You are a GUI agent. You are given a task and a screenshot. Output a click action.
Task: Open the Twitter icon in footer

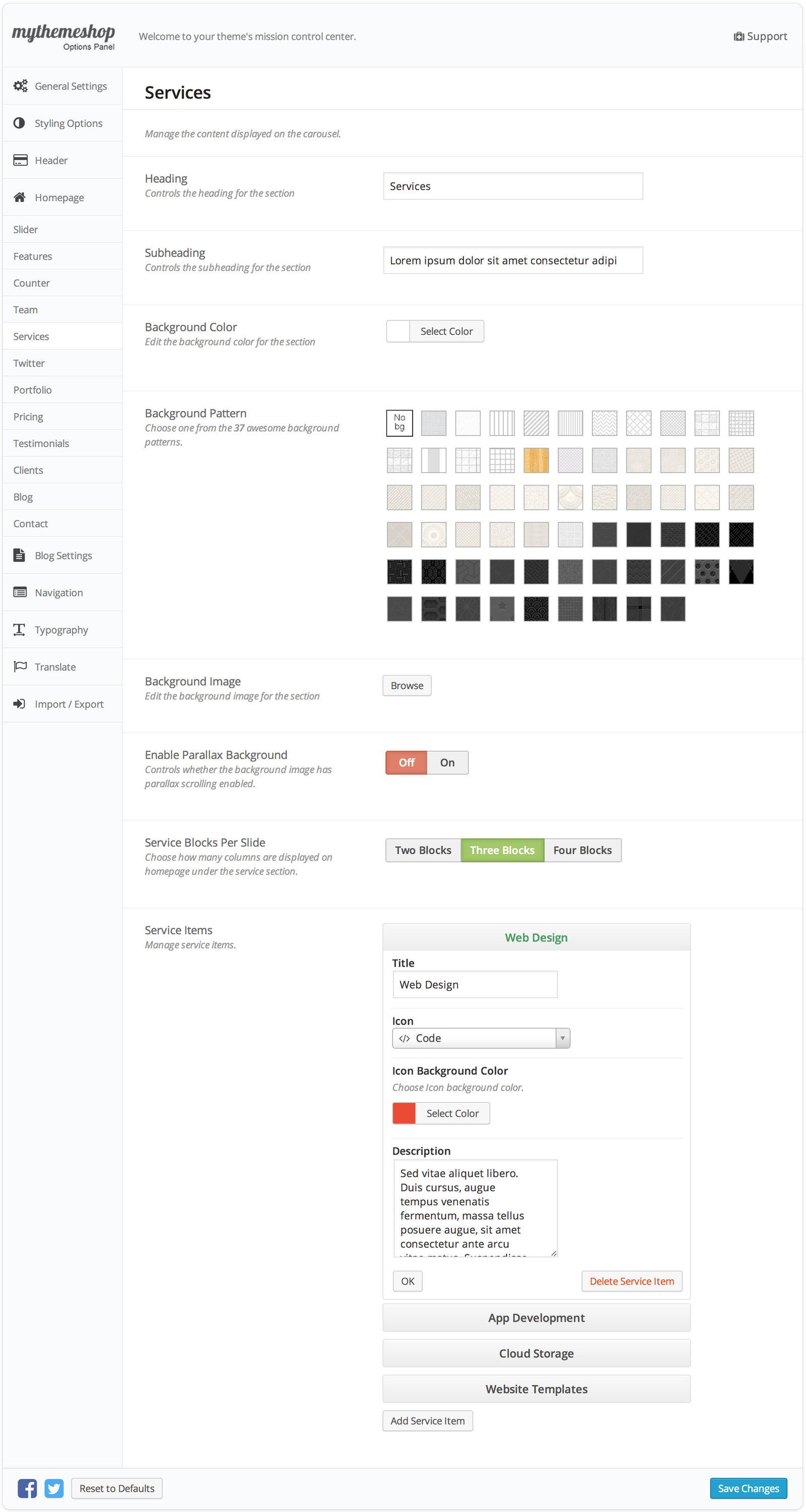[54, 1488]
